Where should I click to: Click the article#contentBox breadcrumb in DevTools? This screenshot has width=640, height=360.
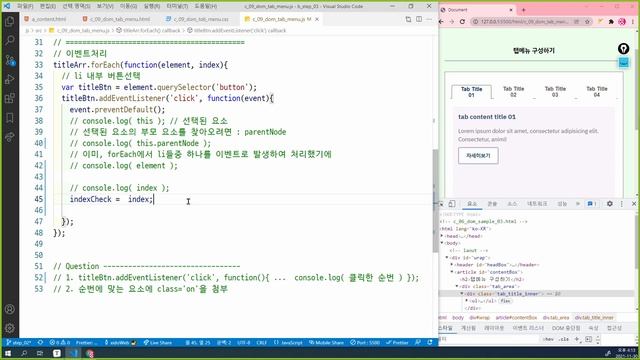coord(516,317)
